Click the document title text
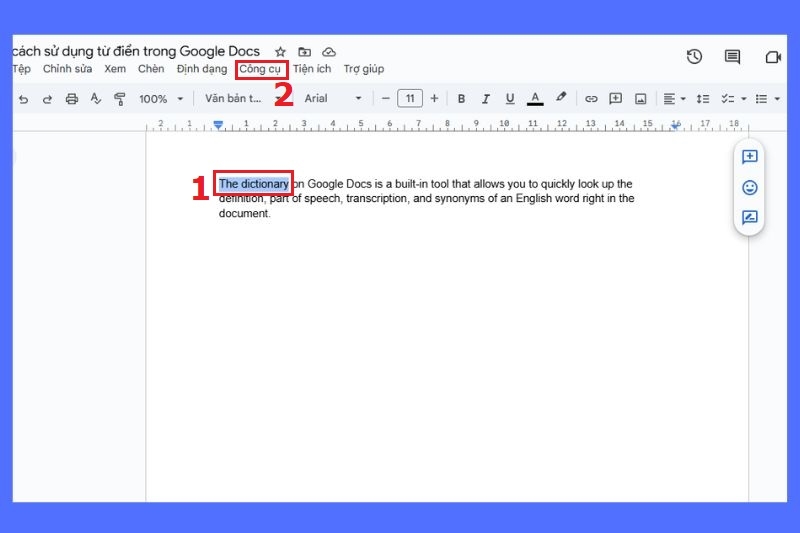This screenshot has height=533, width=800. click(136, 52)
